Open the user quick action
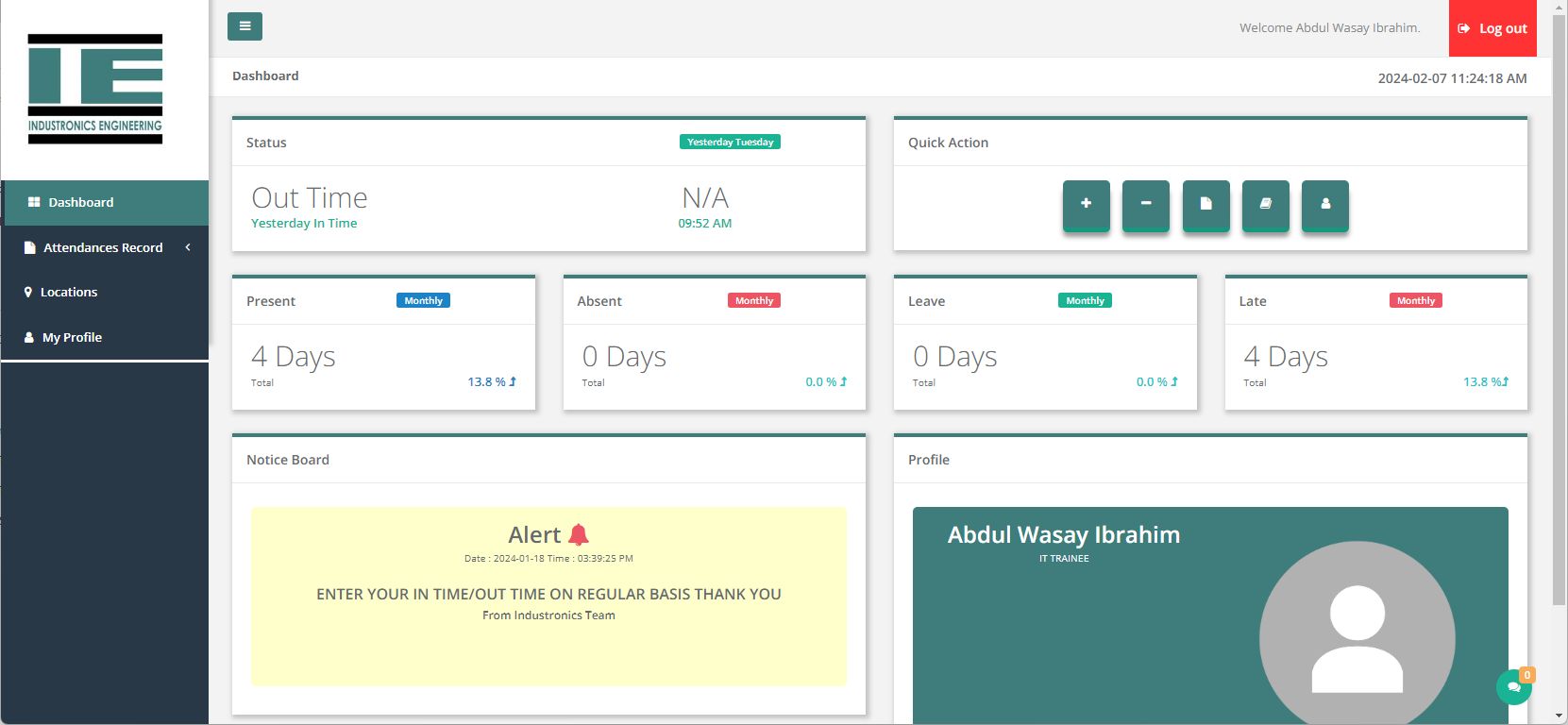Viewport: 1568px width, 725px height. [x=1325, y=205]
